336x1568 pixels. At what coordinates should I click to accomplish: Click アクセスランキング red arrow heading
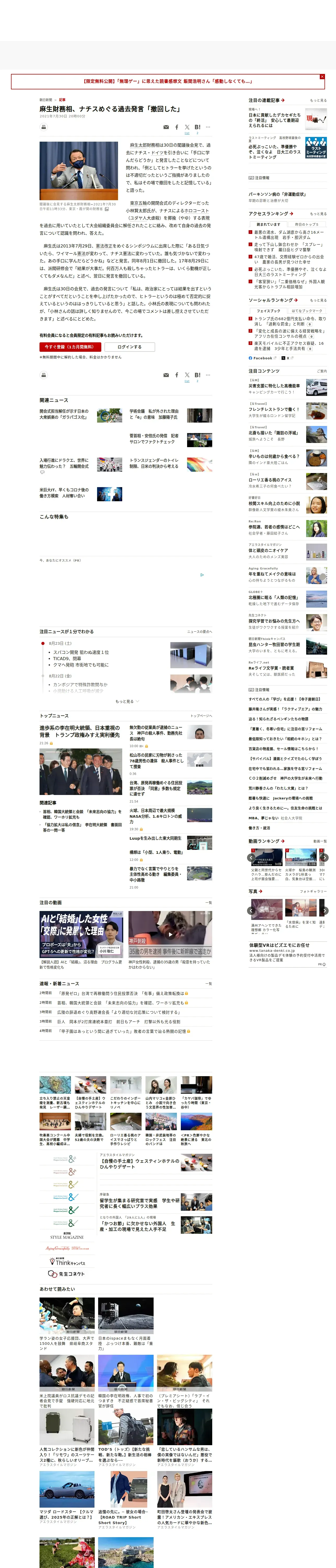271,214
